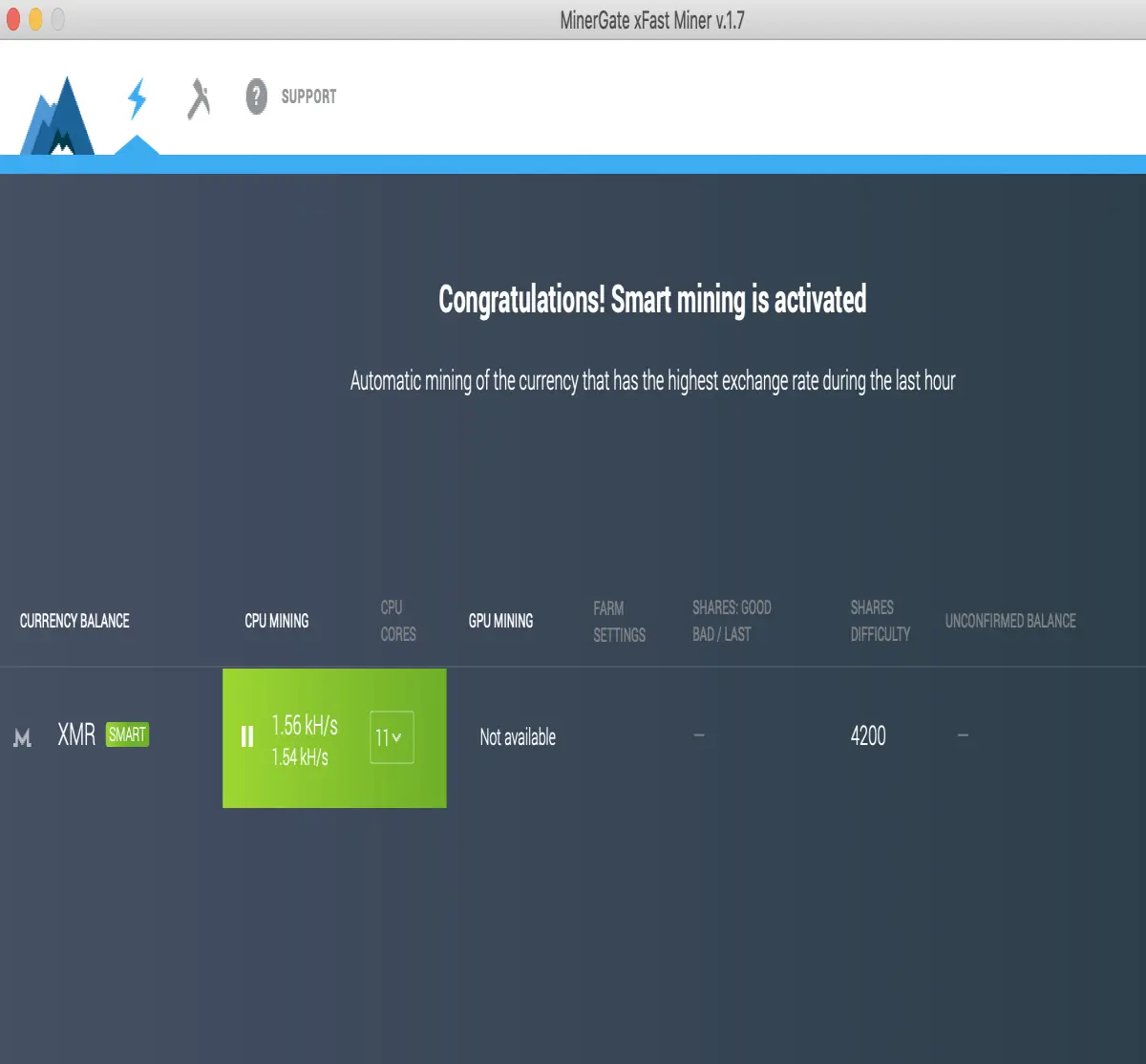Select the XMR currency label
1146x1064 pixels.
coord(76,734)
